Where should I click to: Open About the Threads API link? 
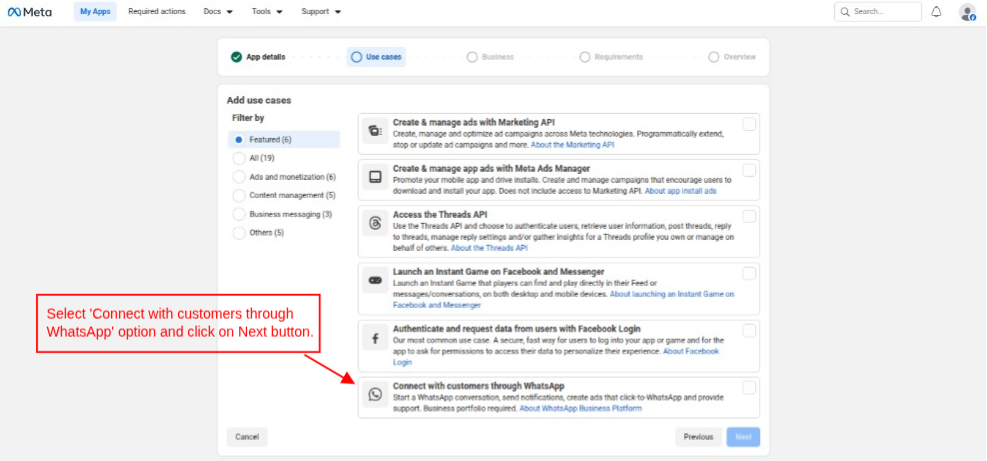coord(489,248)
